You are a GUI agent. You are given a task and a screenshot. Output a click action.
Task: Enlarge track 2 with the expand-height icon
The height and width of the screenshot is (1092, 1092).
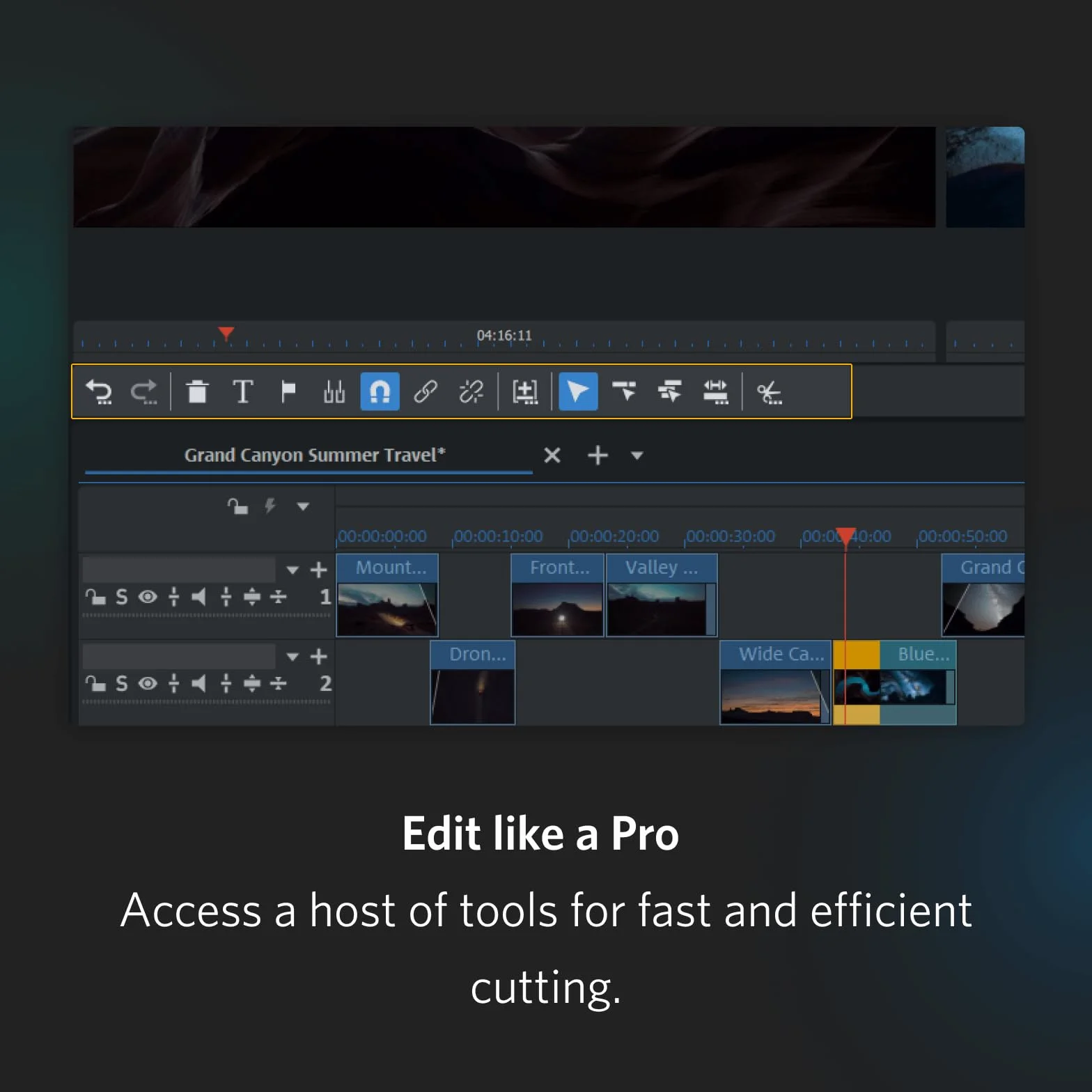252,683
